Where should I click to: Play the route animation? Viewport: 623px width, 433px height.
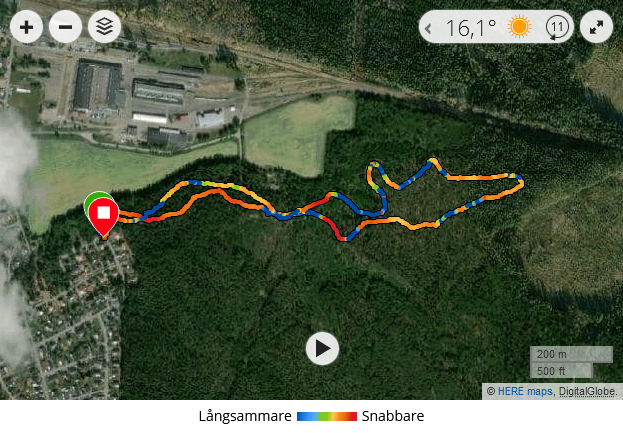coord(322,348)
